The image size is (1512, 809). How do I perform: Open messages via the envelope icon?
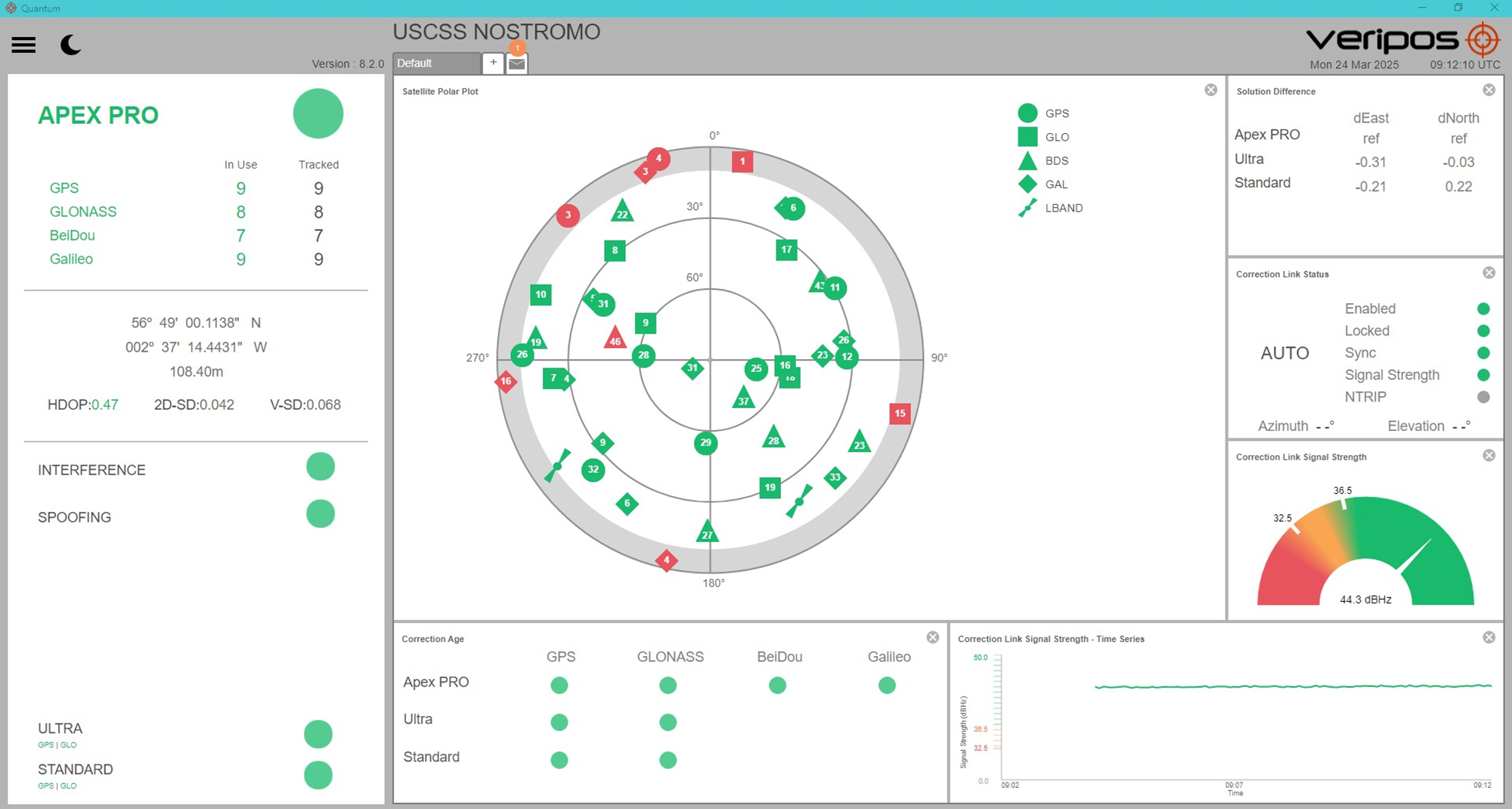[516, 64]
